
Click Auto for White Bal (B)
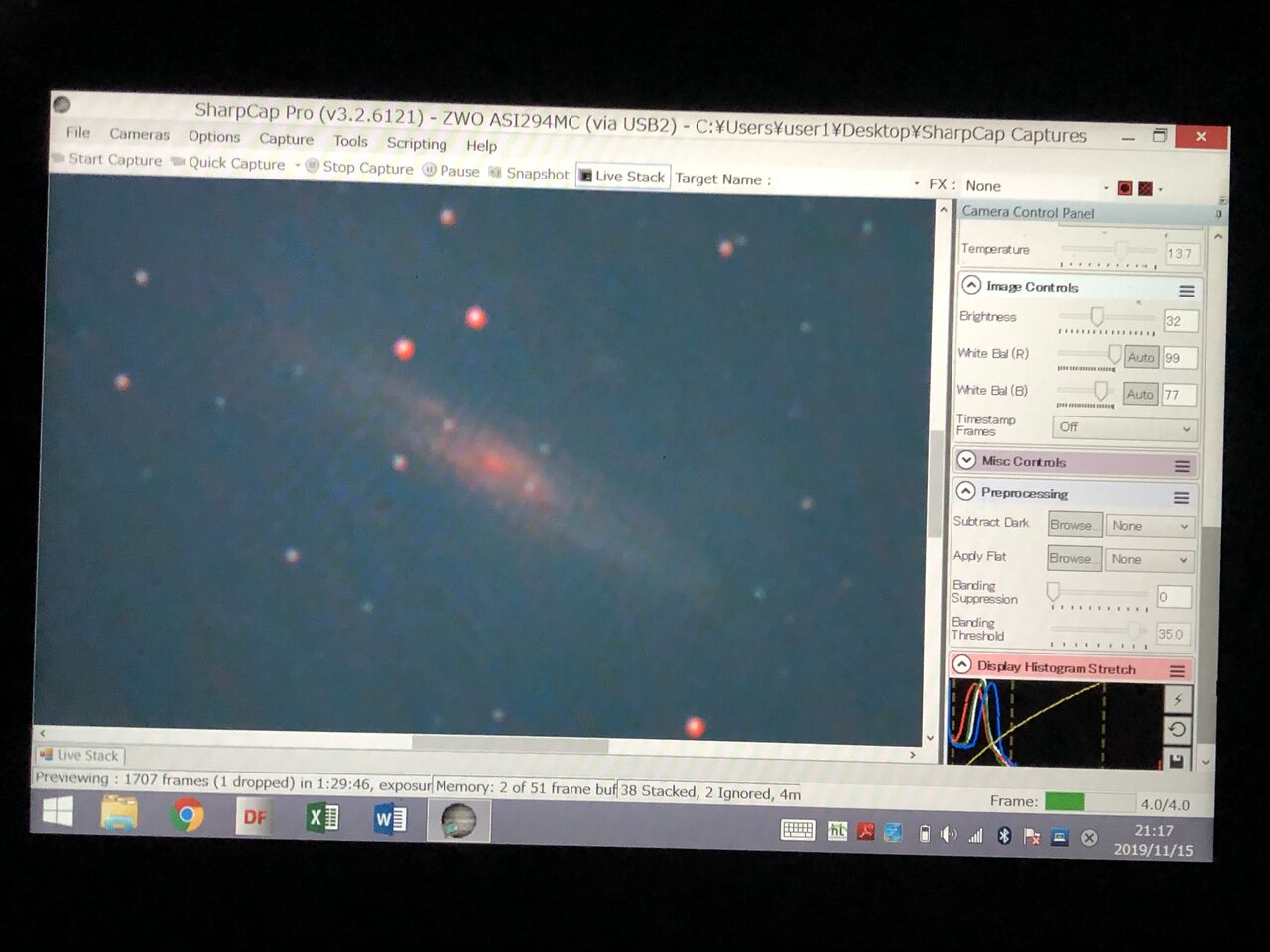1140,394
